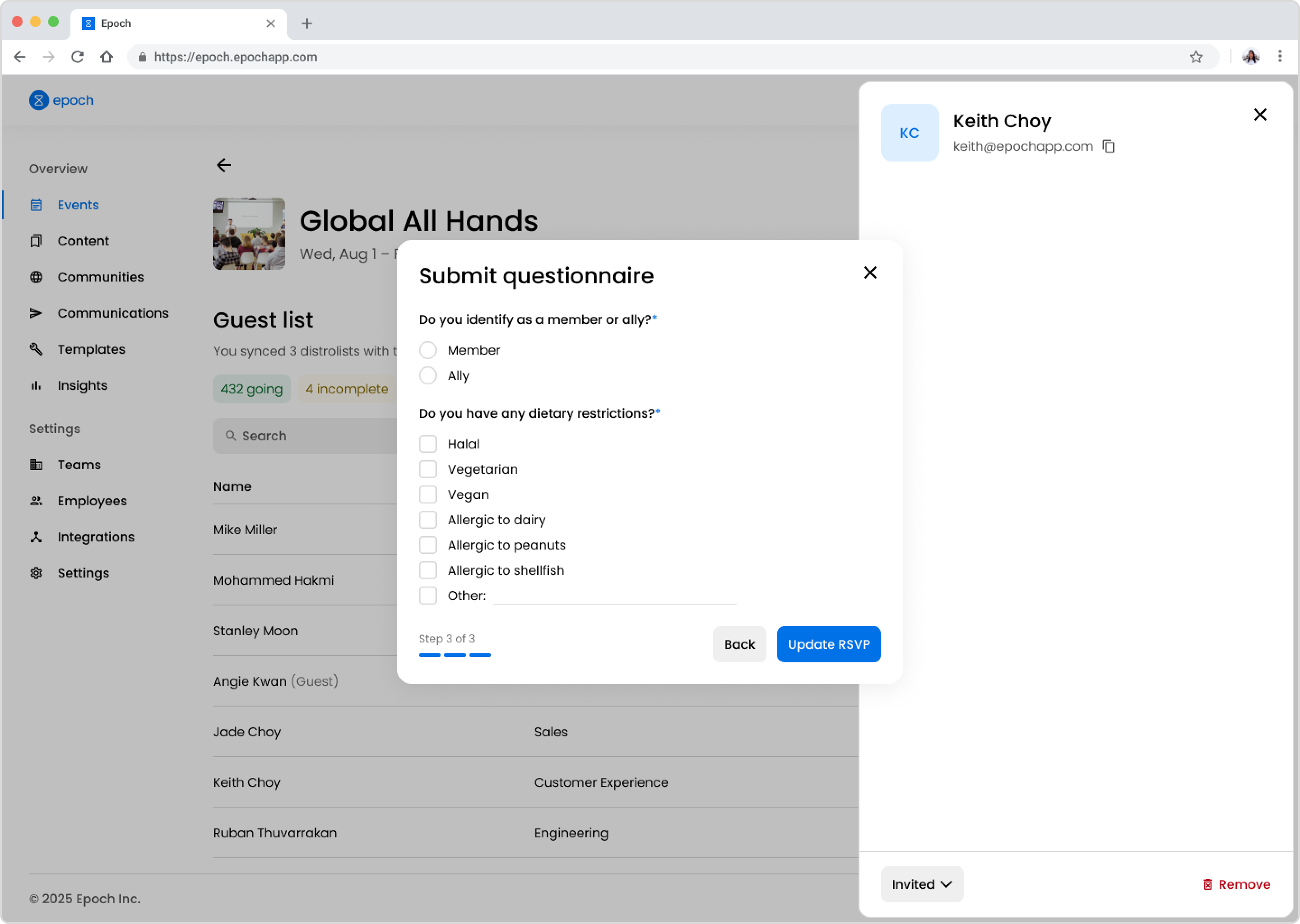Click the guest list Search field
The height and width of the screenshot is (924, 1300).
pyautogui.click(x=305, y=436)
